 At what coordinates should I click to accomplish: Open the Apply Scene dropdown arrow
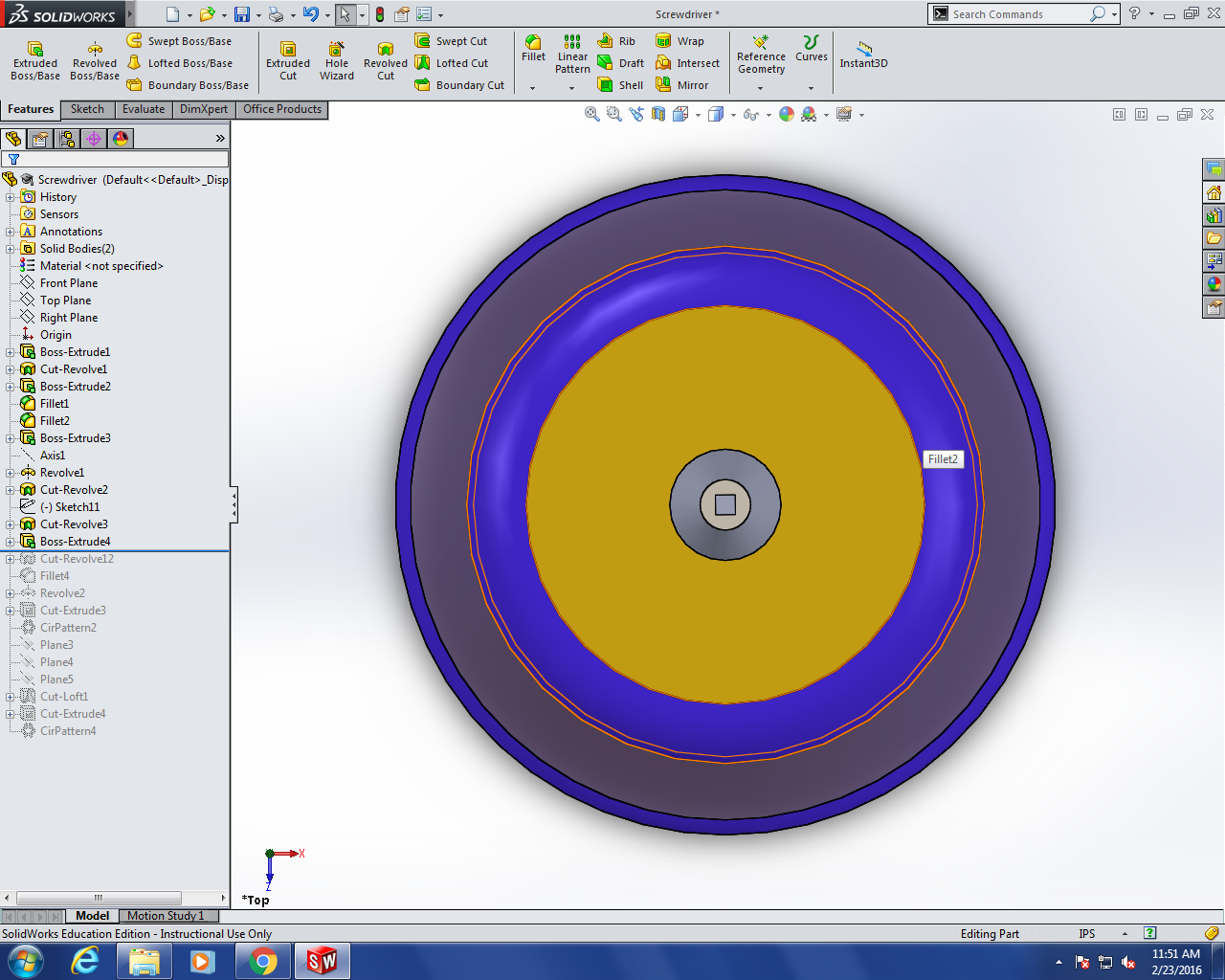(826, 116)
